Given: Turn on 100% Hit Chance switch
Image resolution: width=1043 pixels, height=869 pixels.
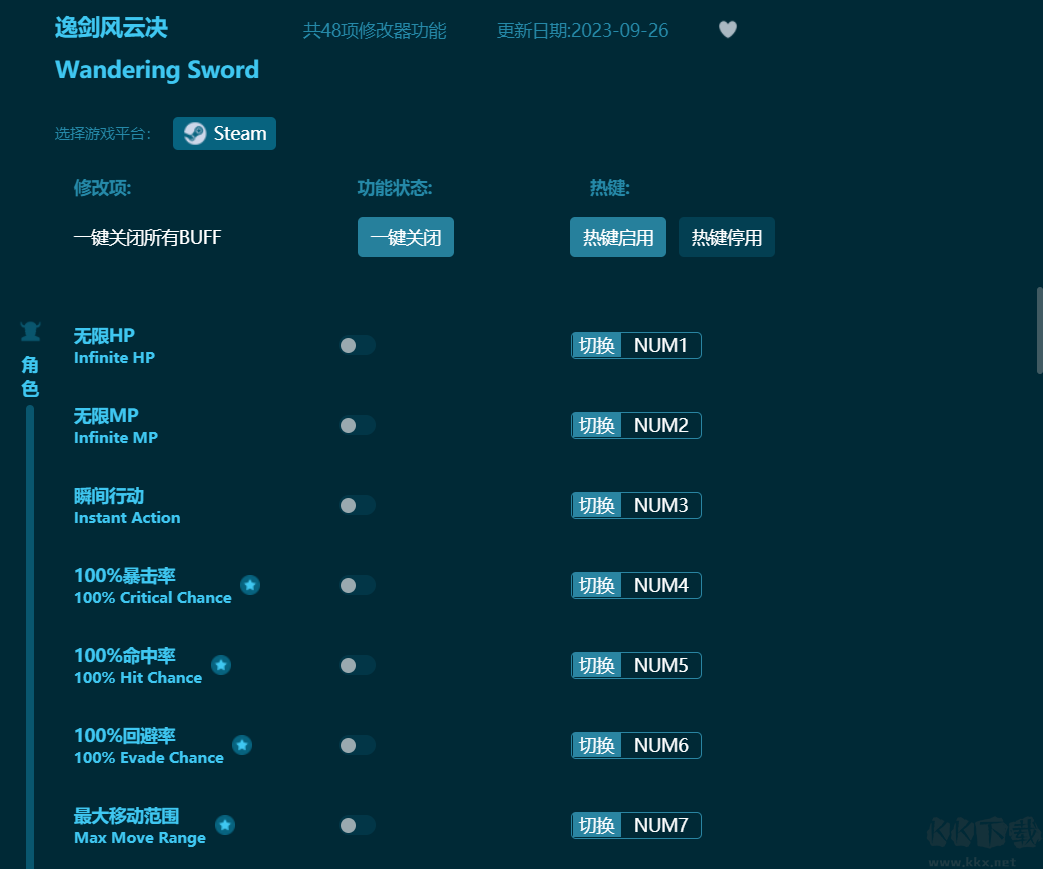Looking at the screenshot, I should [357, 665].
